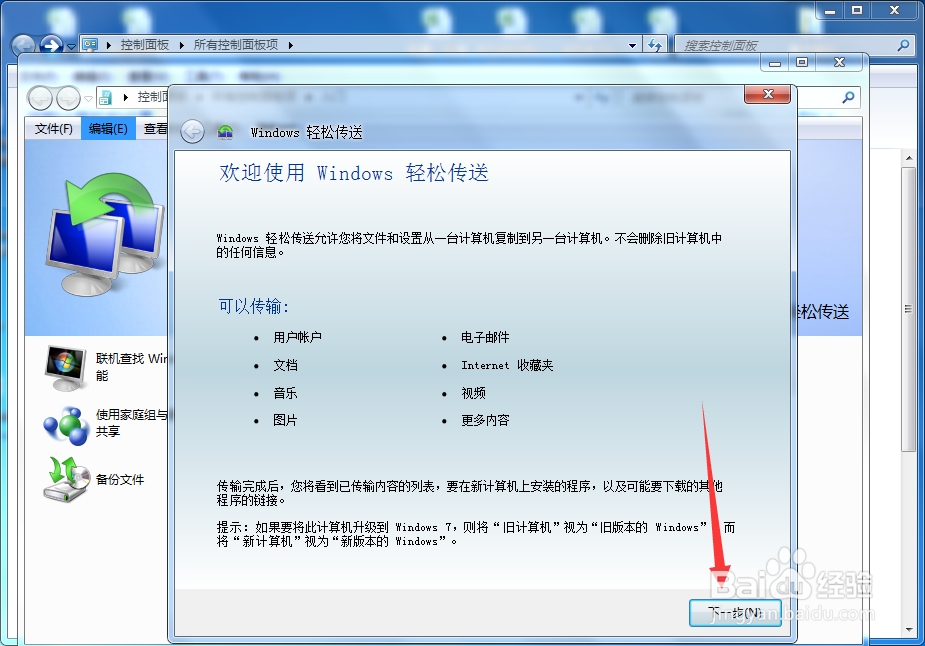Click the Easy Transfer two-monitors picture
Screen dimensions: 925x646
coord(105,234)
